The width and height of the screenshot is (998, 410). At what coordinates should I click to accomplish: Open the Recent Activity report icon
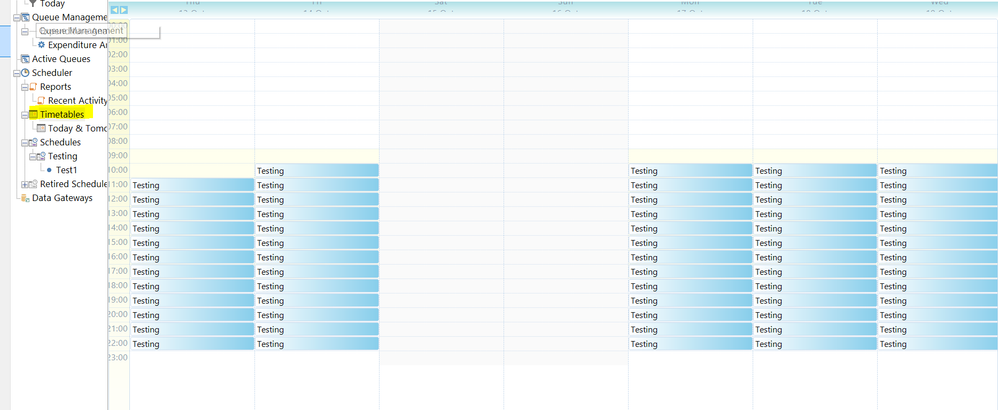point(41,101)
